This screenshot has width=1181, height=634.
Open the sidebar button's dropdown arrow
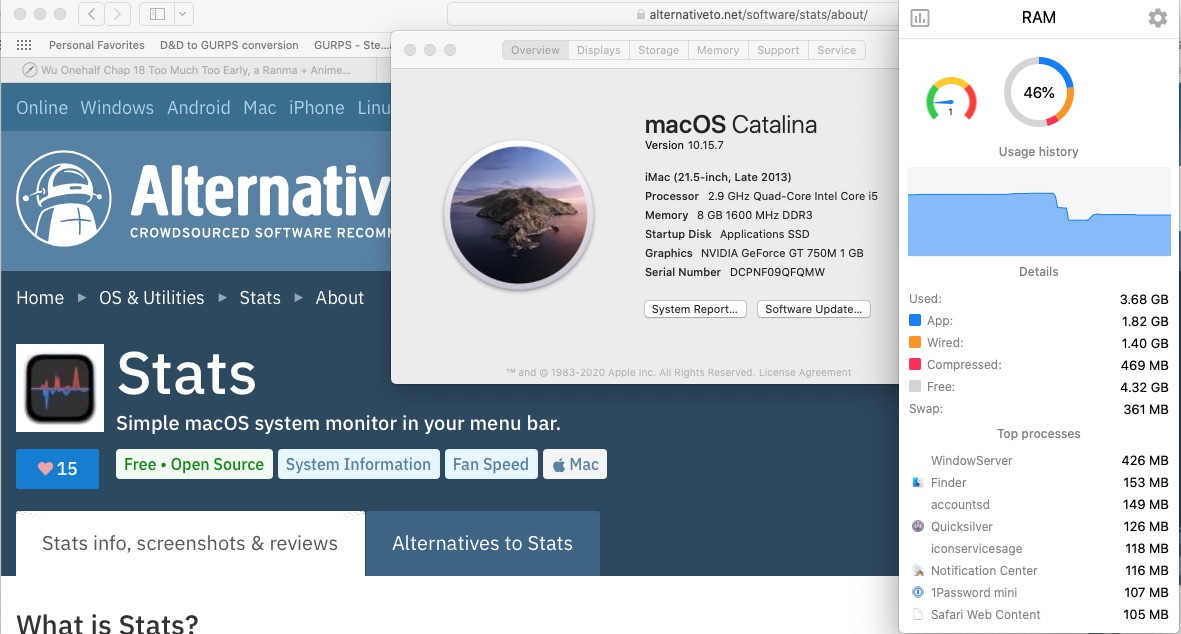tap(184, 14)
